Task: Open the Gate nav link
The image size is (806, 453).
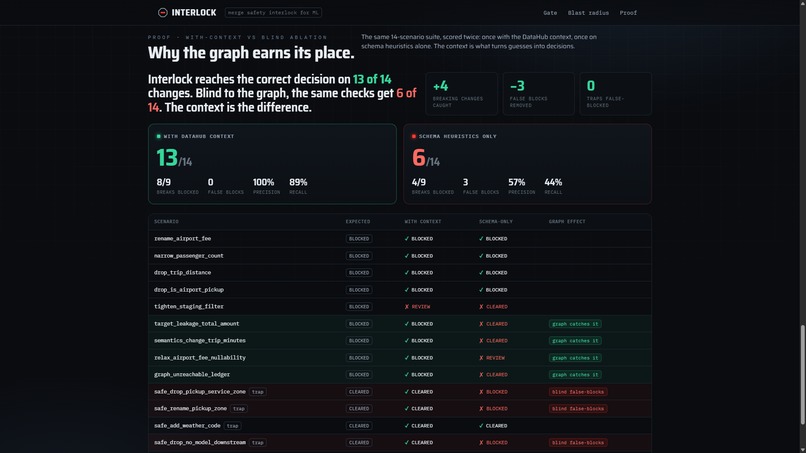Action: [x=550, y=13]
